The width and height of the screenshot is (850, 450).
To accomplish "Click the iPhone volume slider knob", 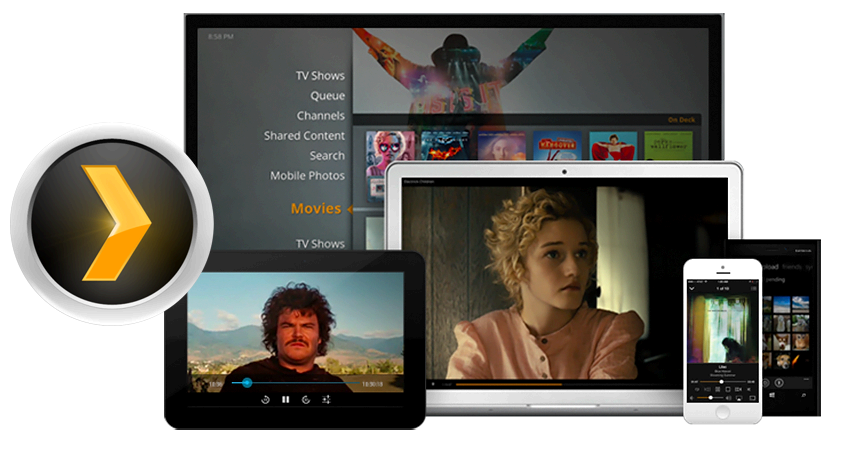I will [x=711, y=397].
